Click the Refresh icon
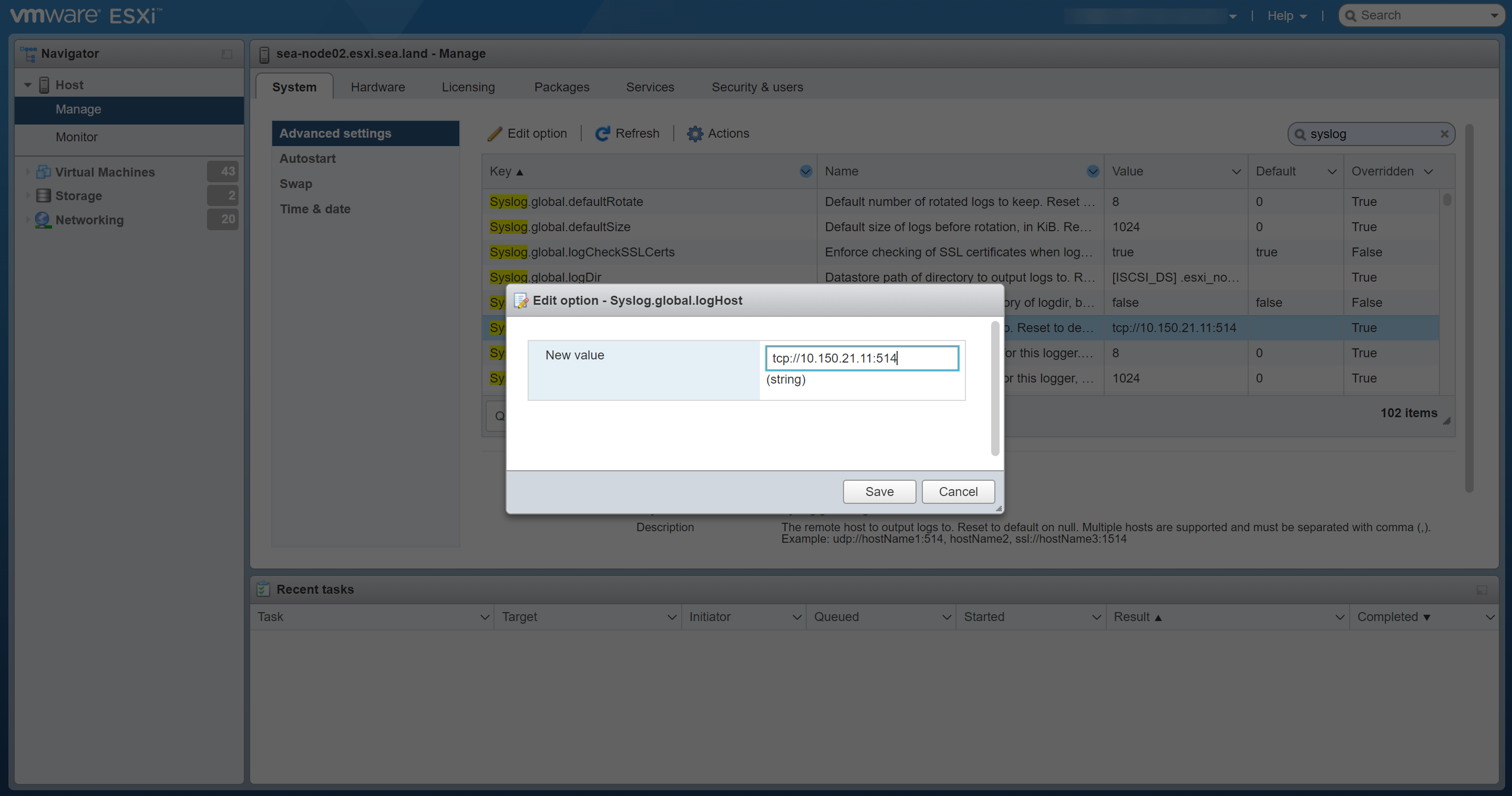Viewport: 1512px width, 796px height. 603,133
